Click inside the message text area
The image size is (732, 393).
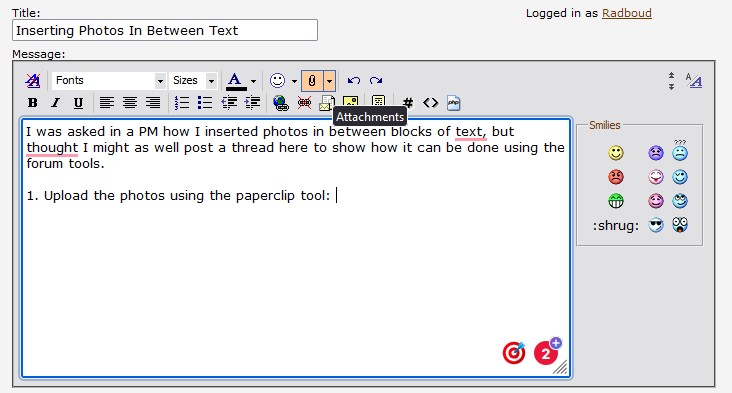296,247
